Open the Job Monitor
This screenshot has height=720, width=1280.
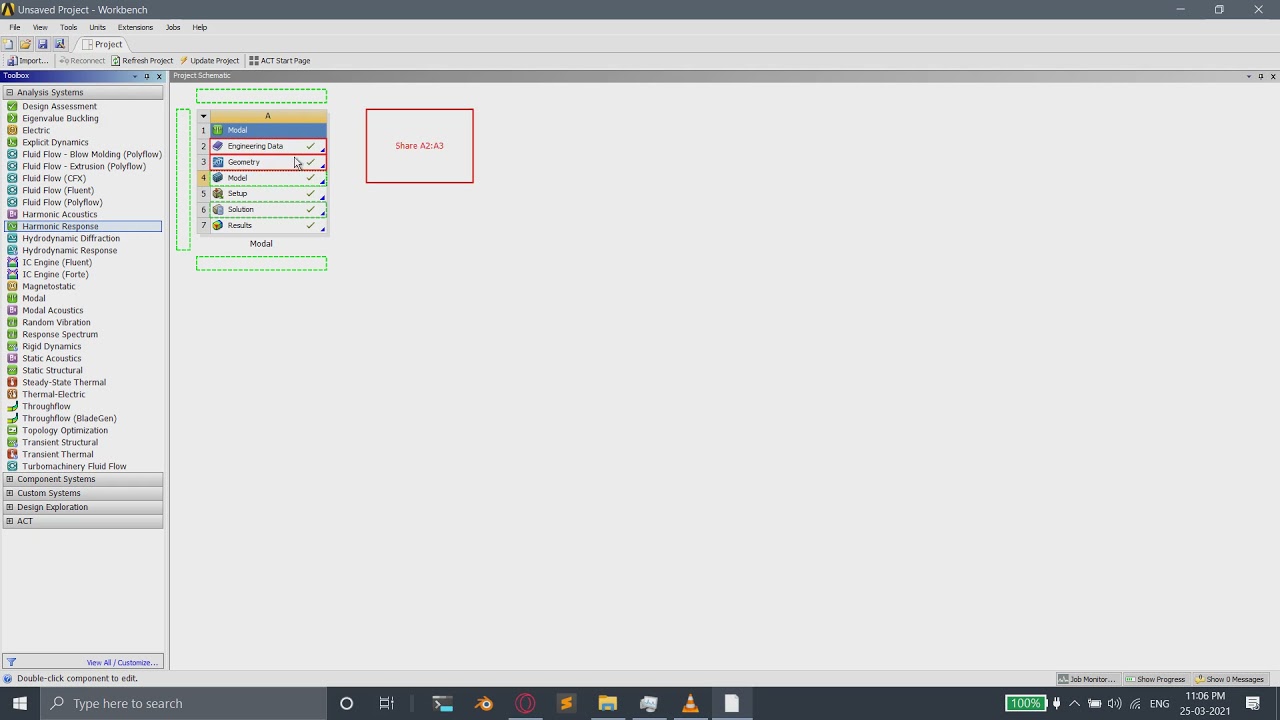[1087, 679]
